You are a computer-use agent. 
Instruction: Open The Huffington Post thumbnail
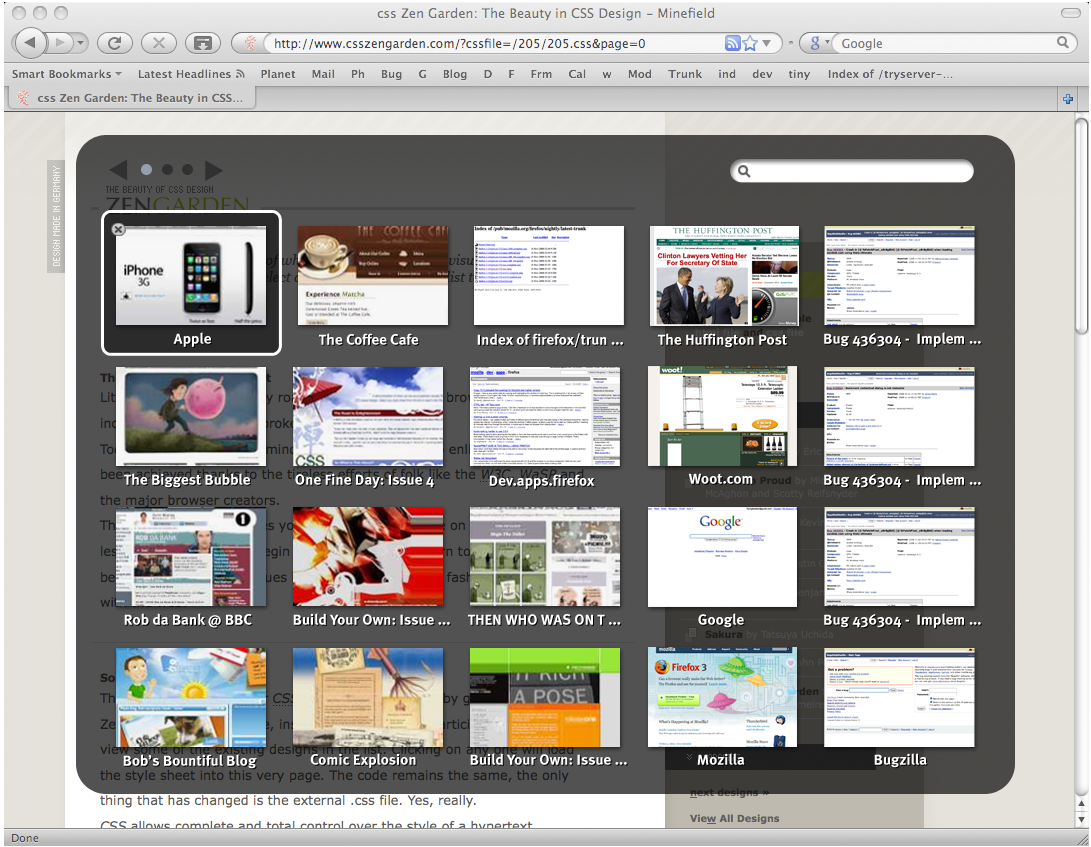[724, 286]
